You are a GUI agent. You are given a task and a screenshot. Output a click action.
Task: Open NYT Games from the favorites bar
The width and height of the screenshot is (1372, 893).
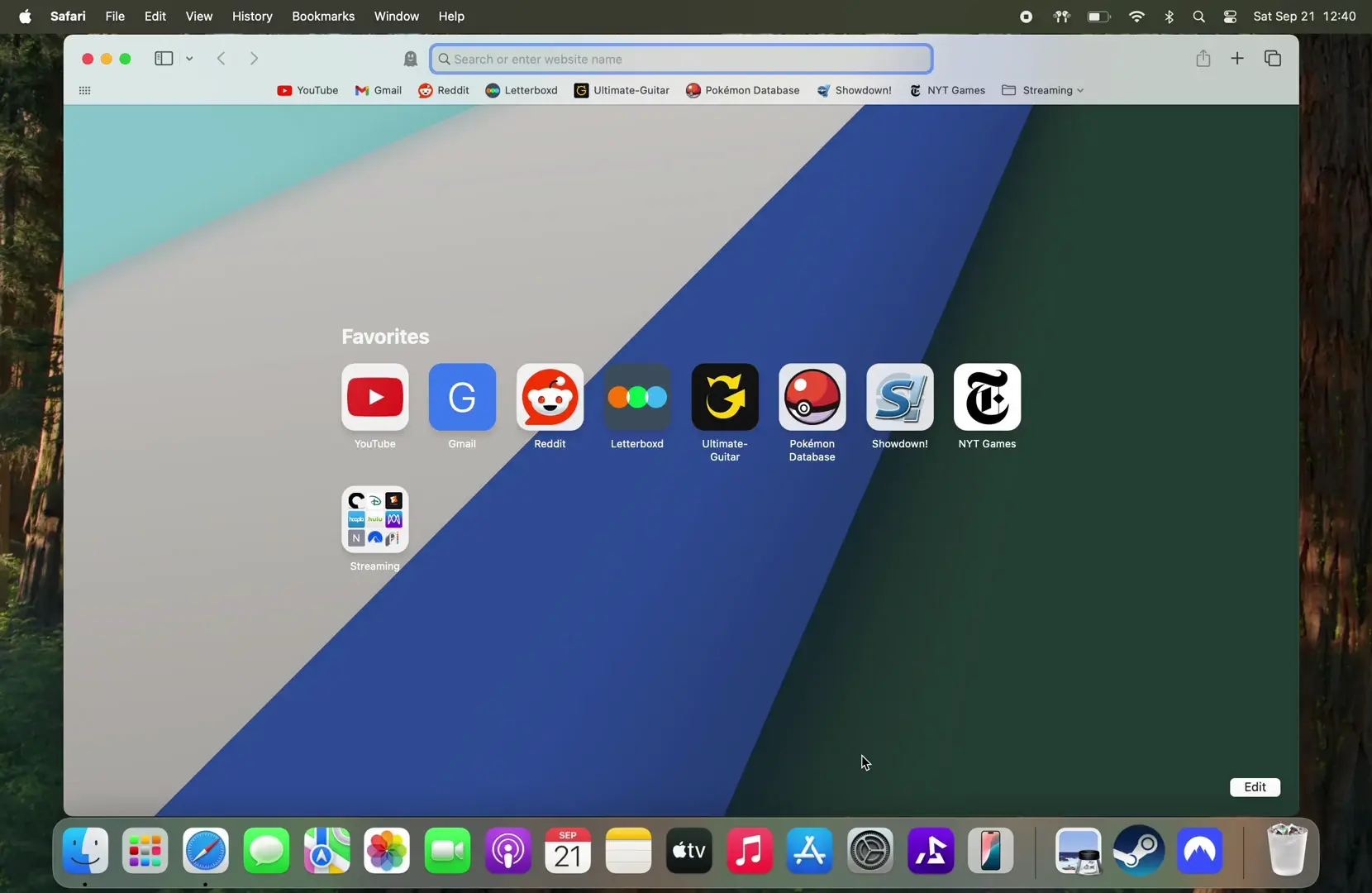pos(947,91)
